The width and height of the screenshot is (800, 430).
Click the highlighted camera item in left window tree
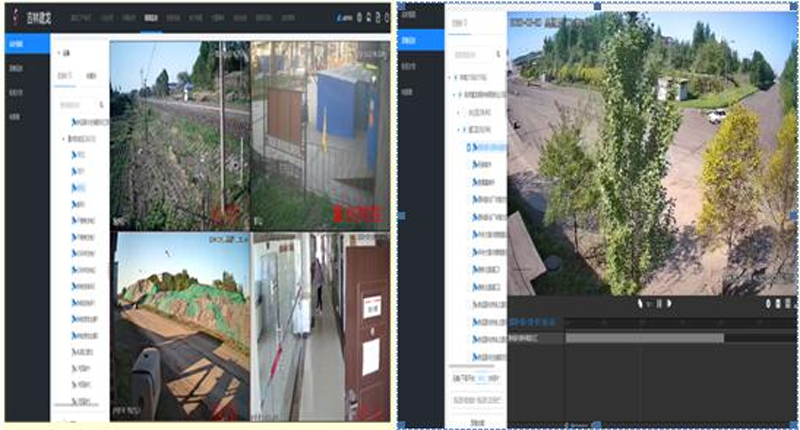click(x=79, y=187)
